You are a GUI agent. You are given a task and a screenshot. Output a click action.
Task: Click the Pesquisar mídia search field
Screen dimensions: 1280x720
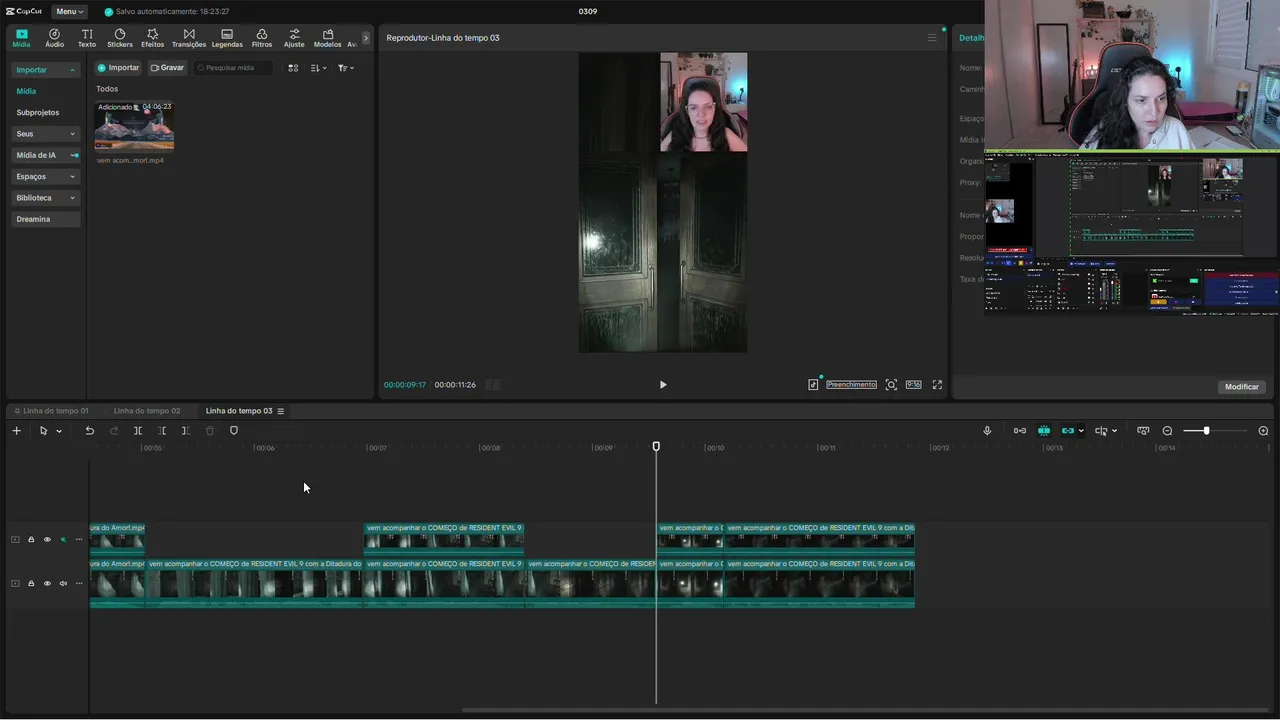[x=233, y=68]
